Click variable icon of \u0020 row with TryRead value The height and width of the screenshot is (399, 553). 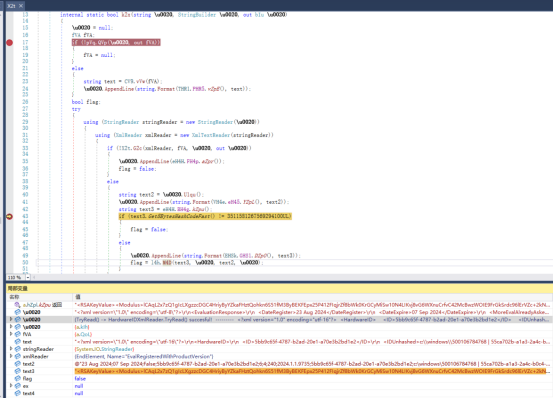point(17,320)
